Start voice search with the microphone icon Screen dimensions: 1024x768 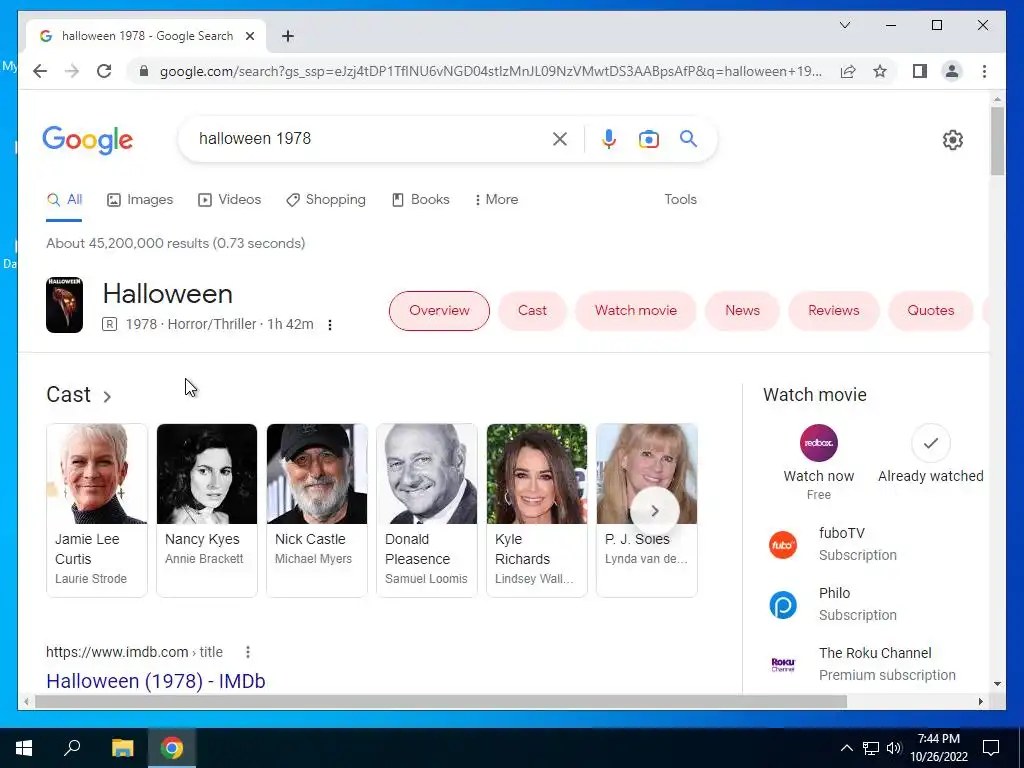(609, 138)
